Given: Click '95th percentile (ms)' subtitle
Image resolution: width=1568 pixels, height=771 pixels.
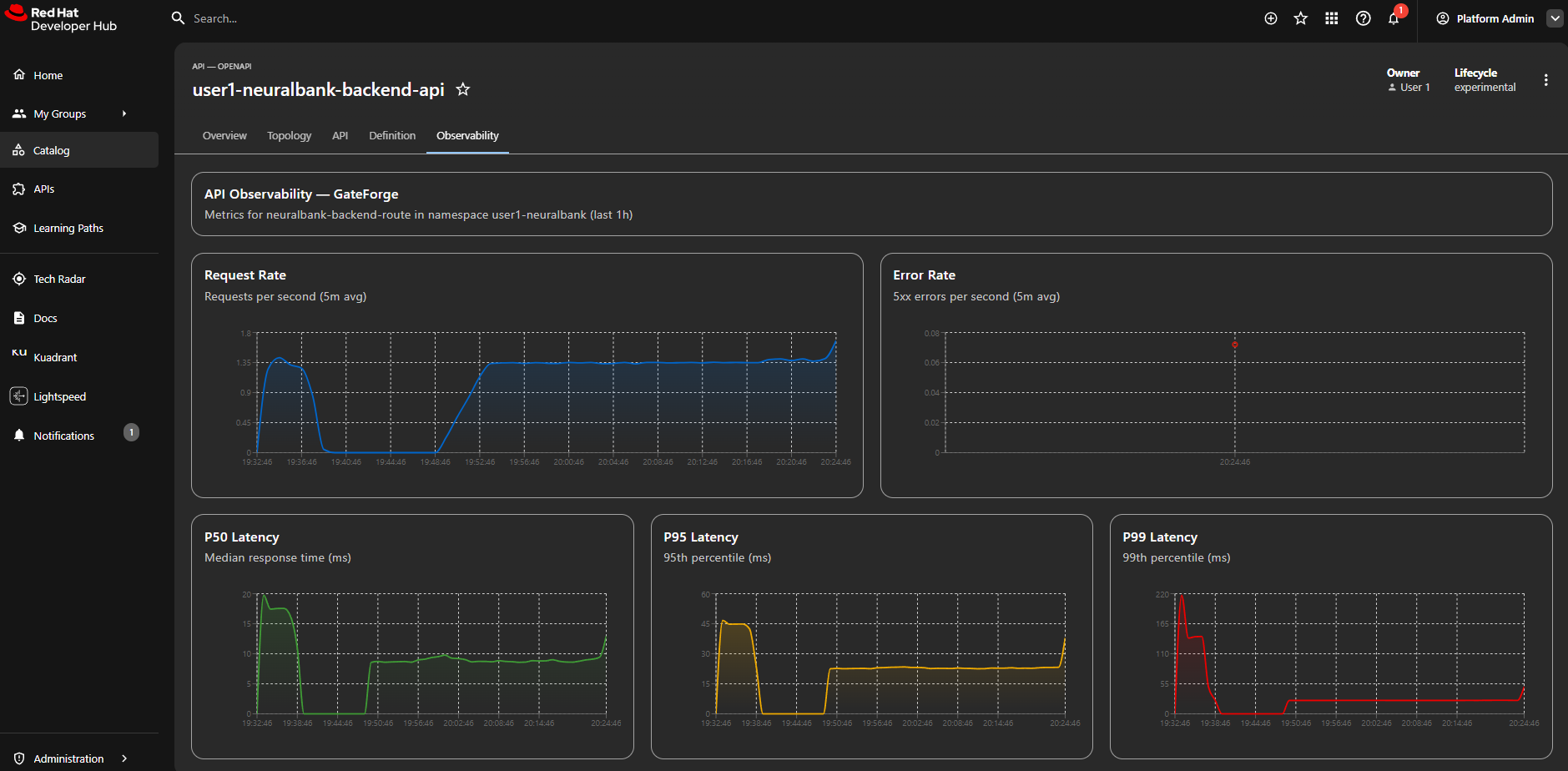Looking at the screenshot, I should (717, 557).
